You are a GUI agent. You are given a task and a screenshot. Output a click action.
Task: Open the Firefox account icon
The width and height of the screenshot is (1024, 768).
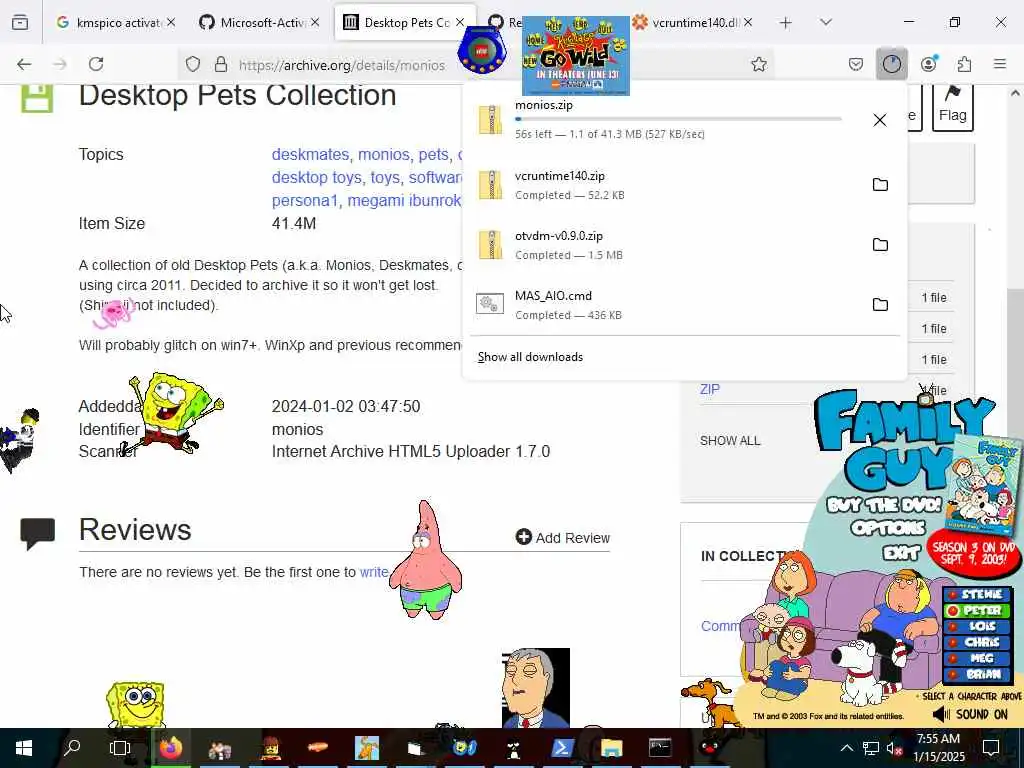pyautogui.click(x=928, y=64)
